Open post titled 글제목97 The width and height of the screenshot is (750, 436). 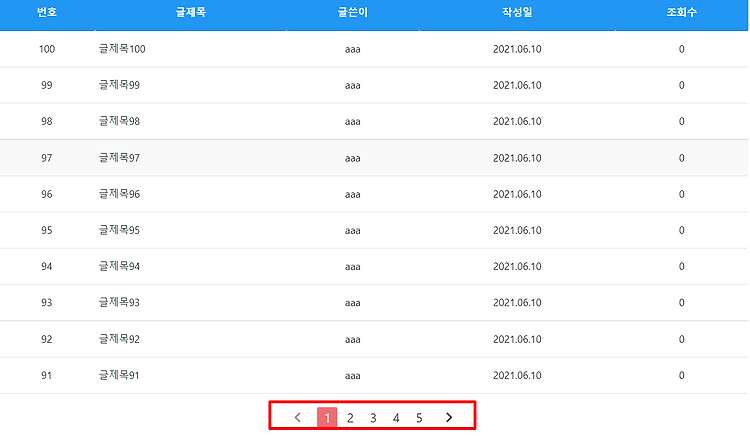pyautogui.click(x=119, y=158)
